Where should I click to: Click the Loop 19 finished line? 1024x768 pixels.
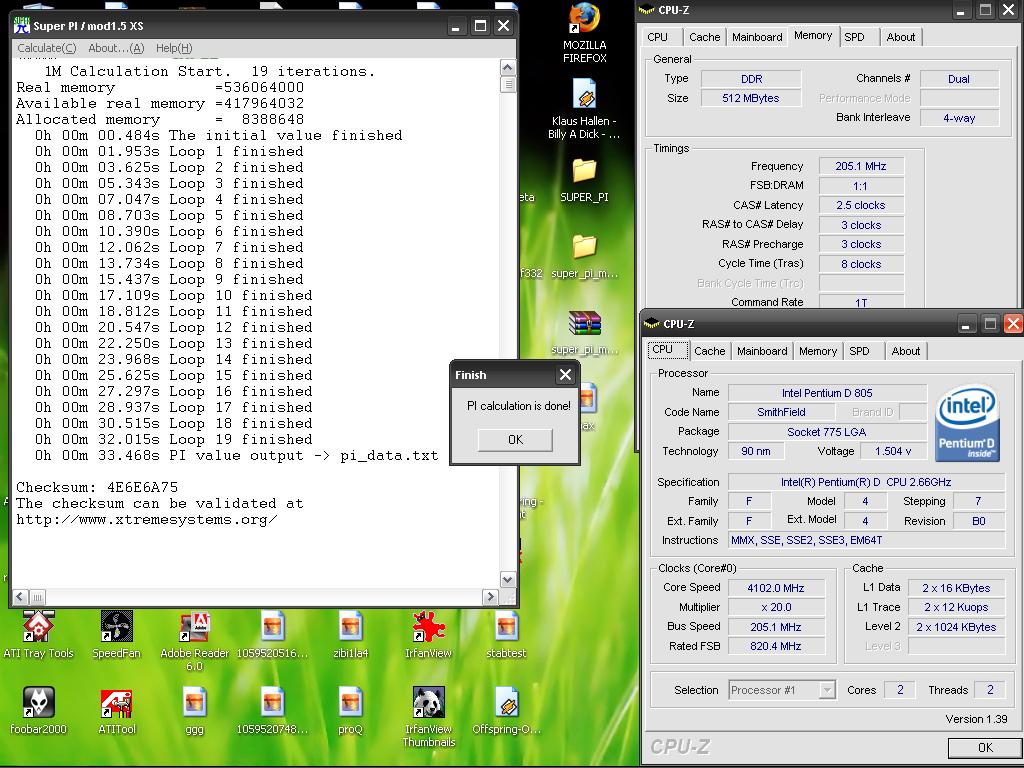(173, 440)
